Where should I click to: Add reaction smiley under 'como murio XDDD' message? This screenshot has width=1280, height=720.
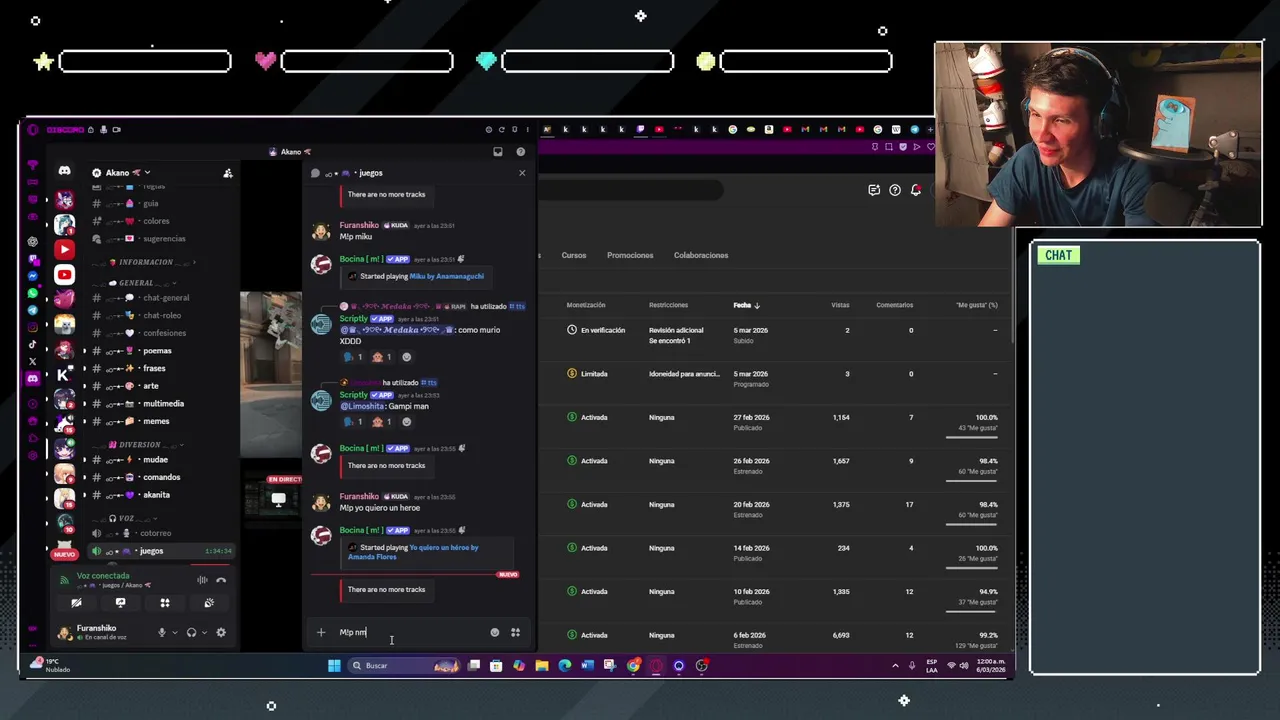pyautogui.click(x=406, y=357)
